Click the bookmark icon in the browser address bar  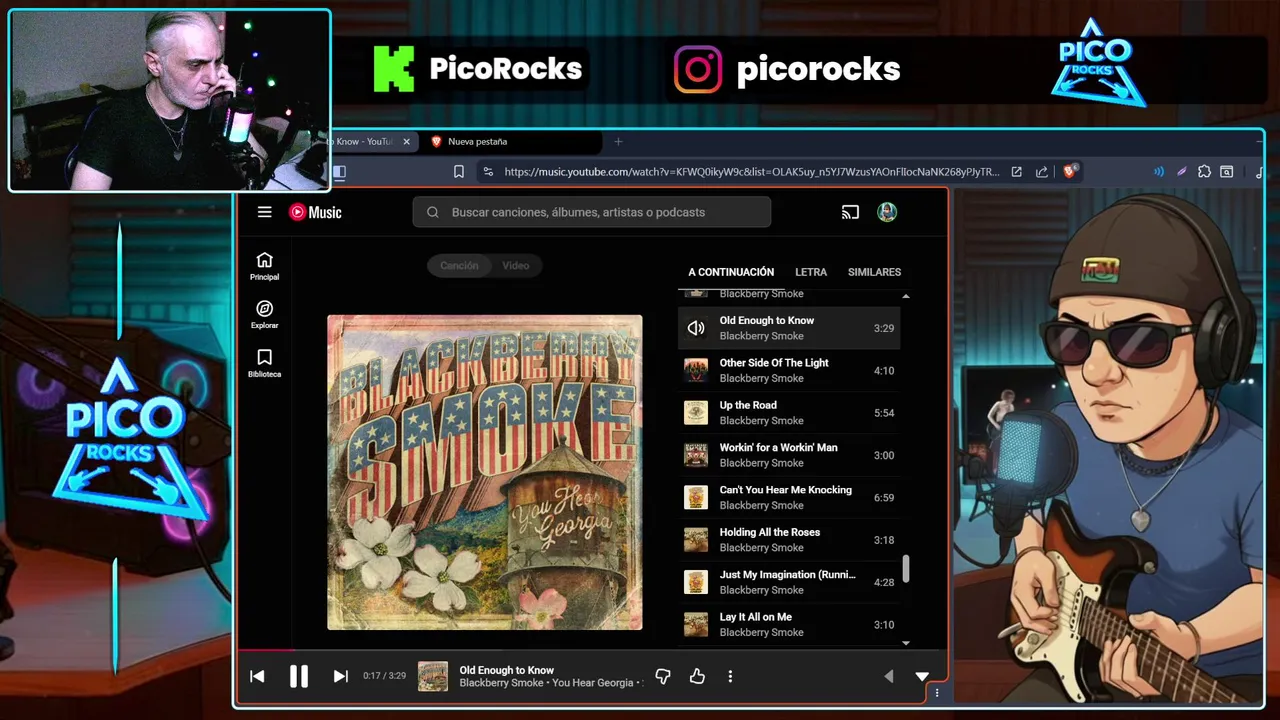pyautogui.click(x=459, y=172)
